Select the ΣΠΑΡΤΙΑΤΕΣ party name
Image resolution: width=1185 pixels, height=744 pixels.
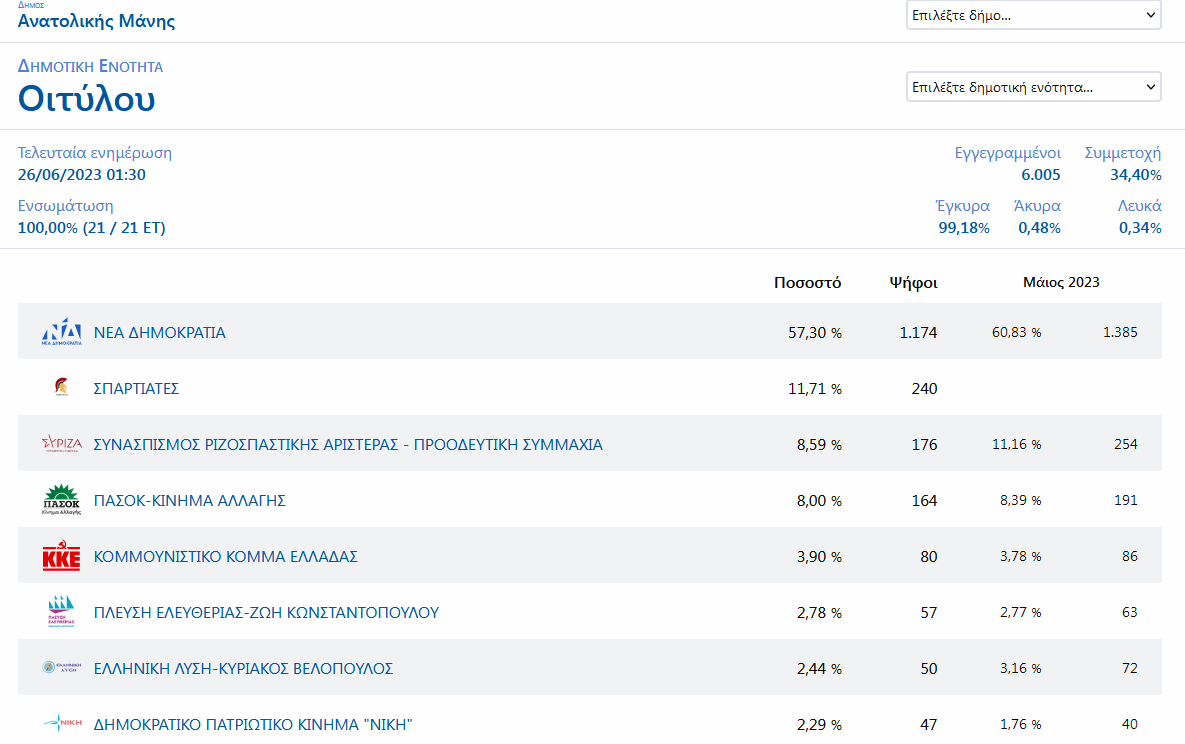point(136,389)
